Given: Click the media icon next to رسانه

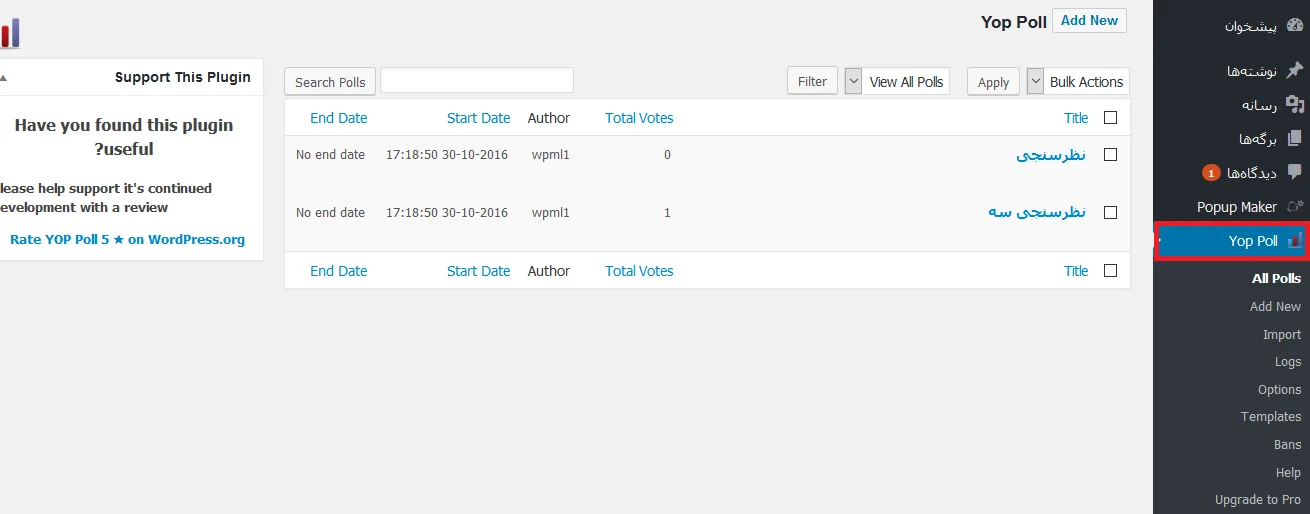Looking at the screenshot, I should (x=1295, y=104).
